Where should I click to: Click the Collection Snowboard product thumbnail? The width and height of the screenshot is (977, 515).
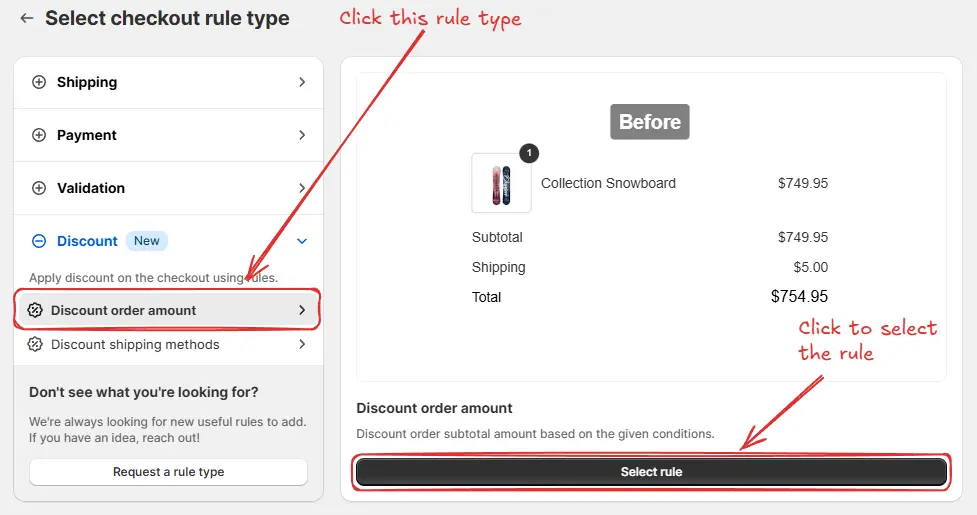tap(501, 184)
